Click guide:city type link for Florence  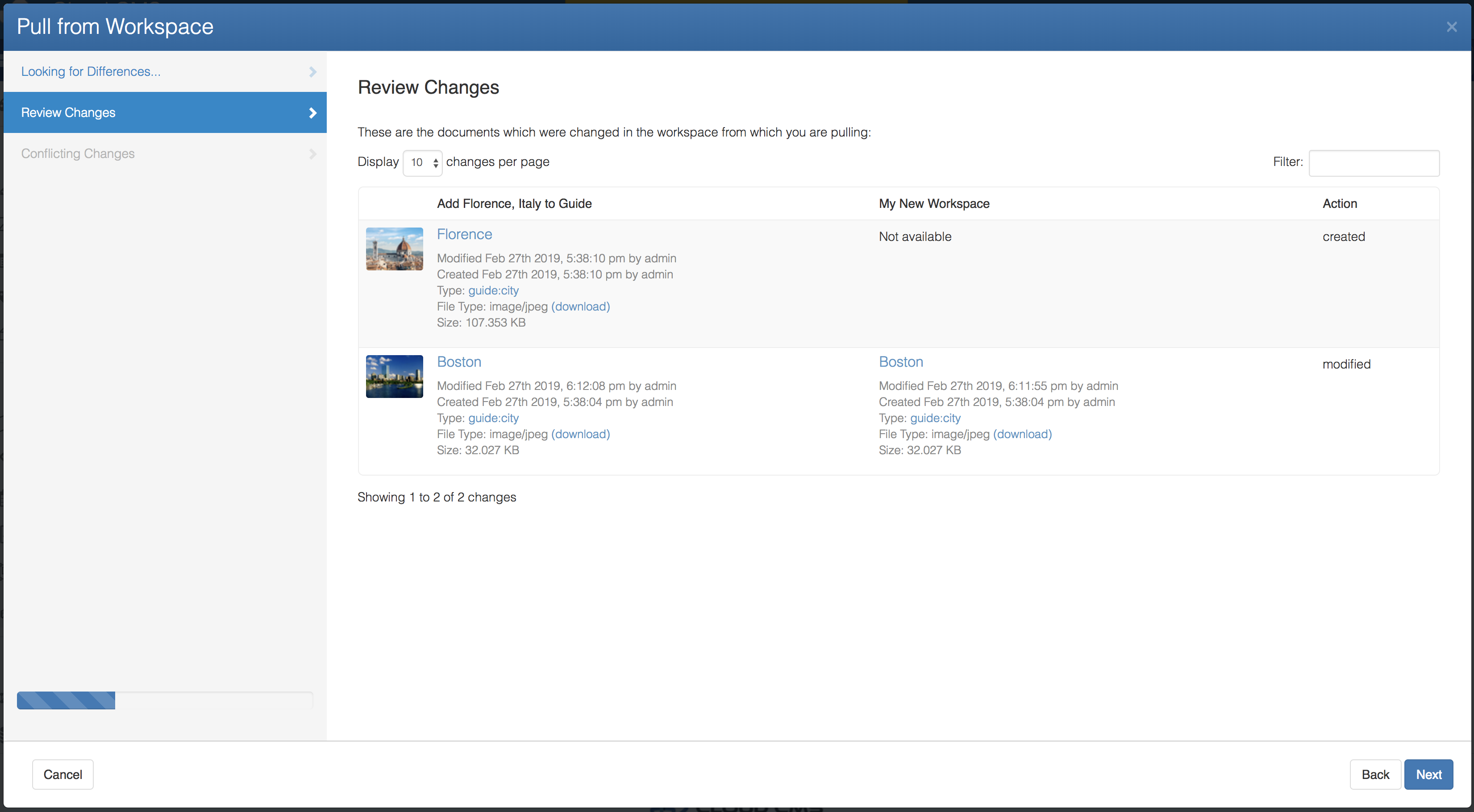click(493, 290)
